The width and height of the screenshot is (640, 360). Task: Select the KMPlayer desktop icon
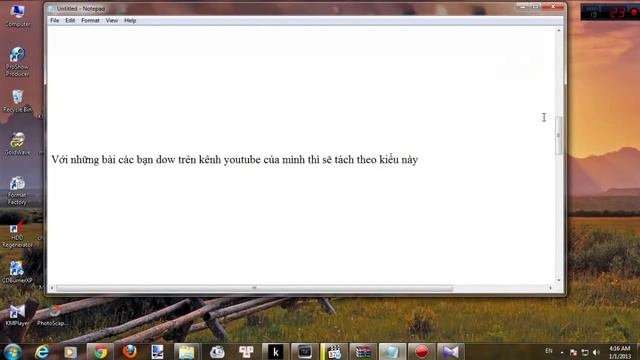click(x=17, y=315)
